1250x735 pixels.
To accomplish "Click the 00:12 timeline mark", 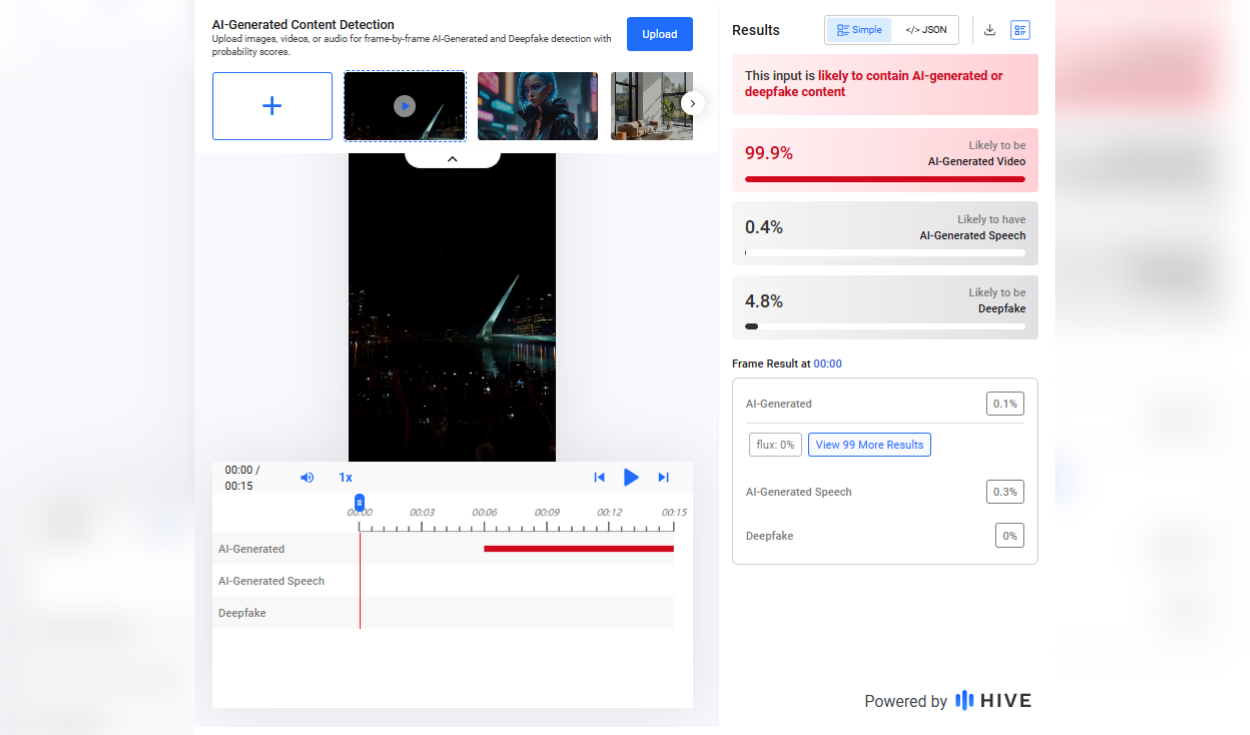I will (x=610, y=512).
